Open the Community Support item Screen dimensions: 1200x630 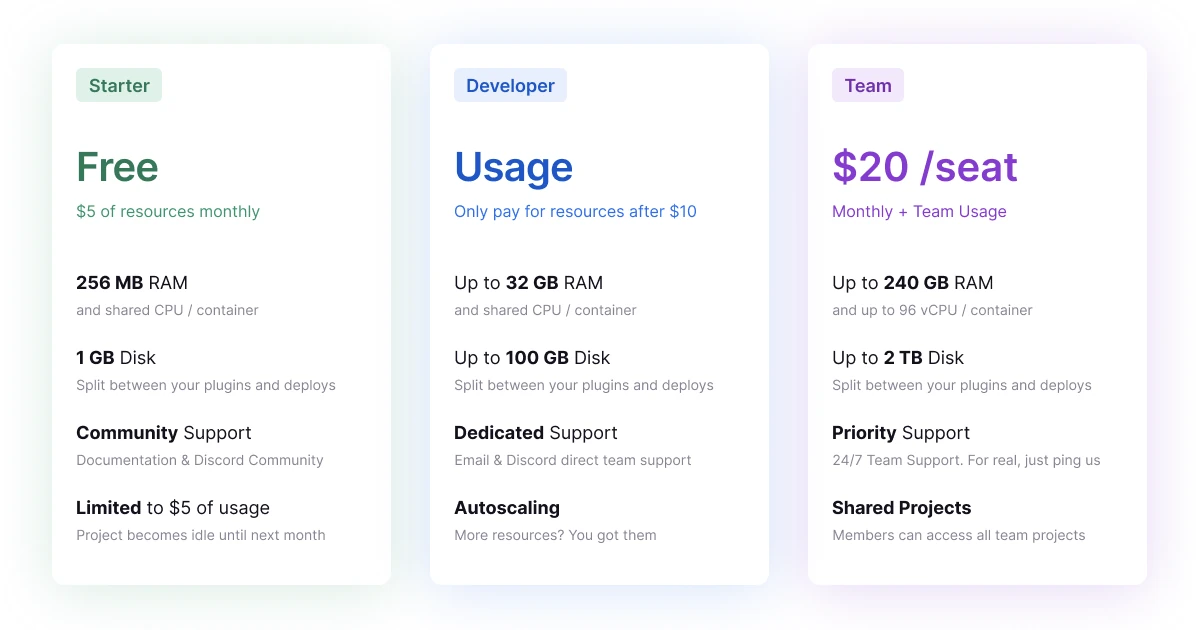click(163, 433)
